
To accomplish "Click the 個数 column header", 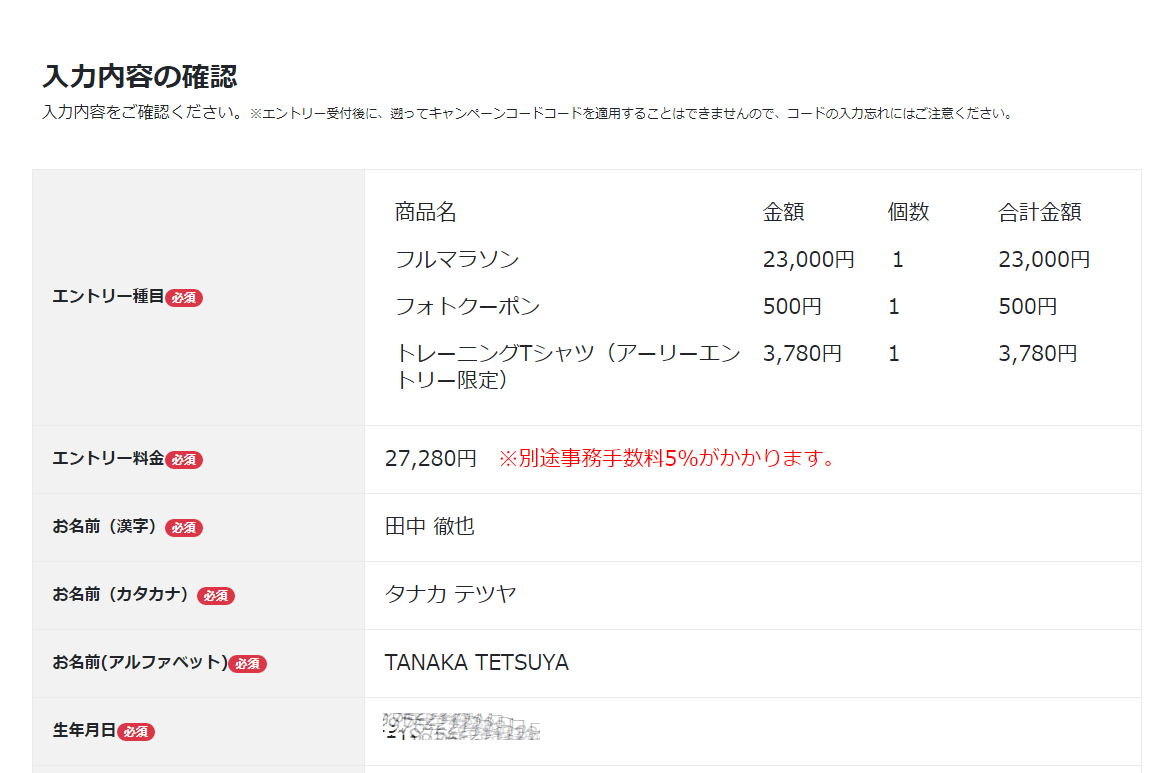I will 908,213.
